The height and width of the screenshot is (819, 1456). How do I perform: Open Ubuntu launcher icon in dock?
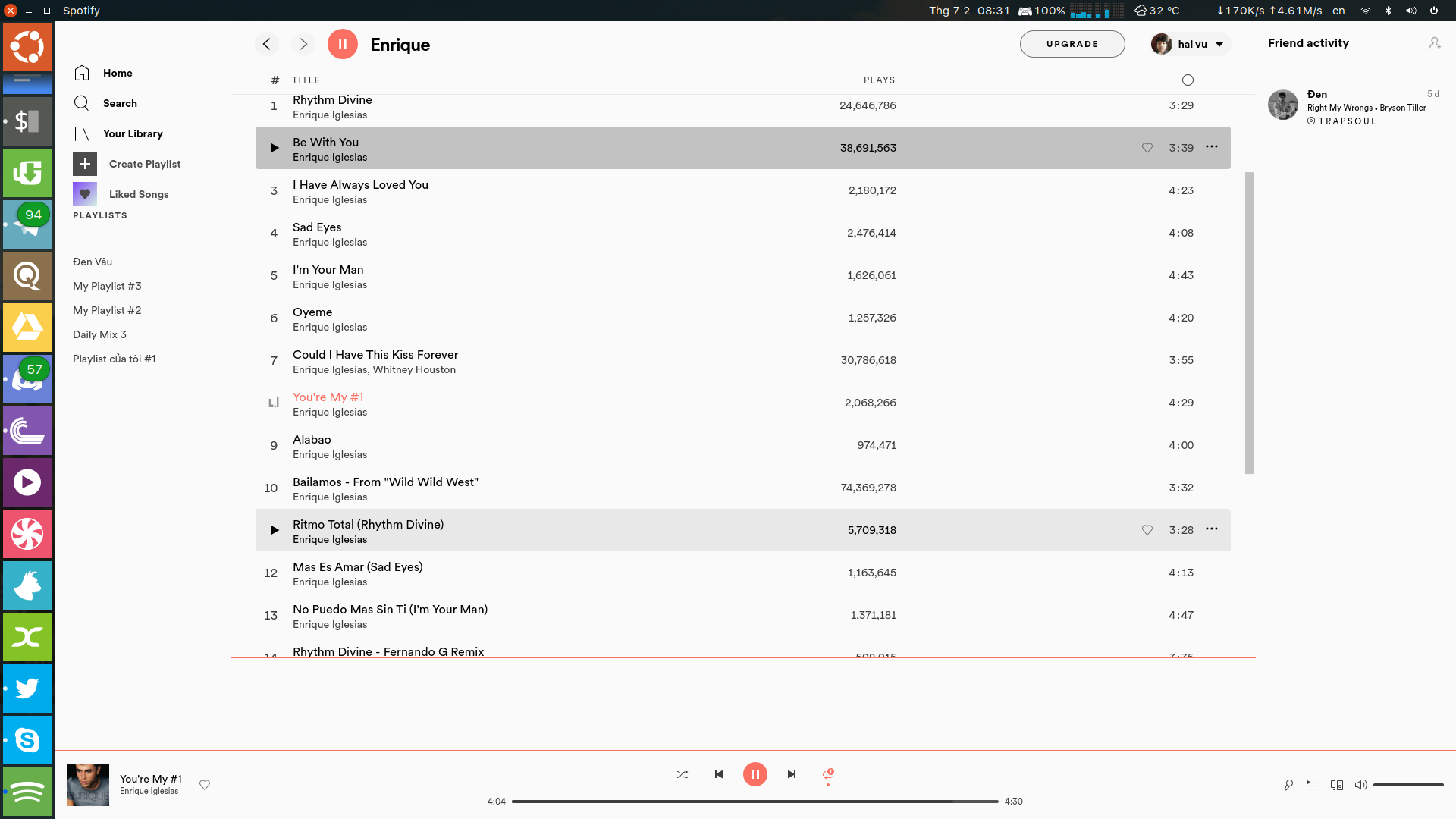[27, 46]
